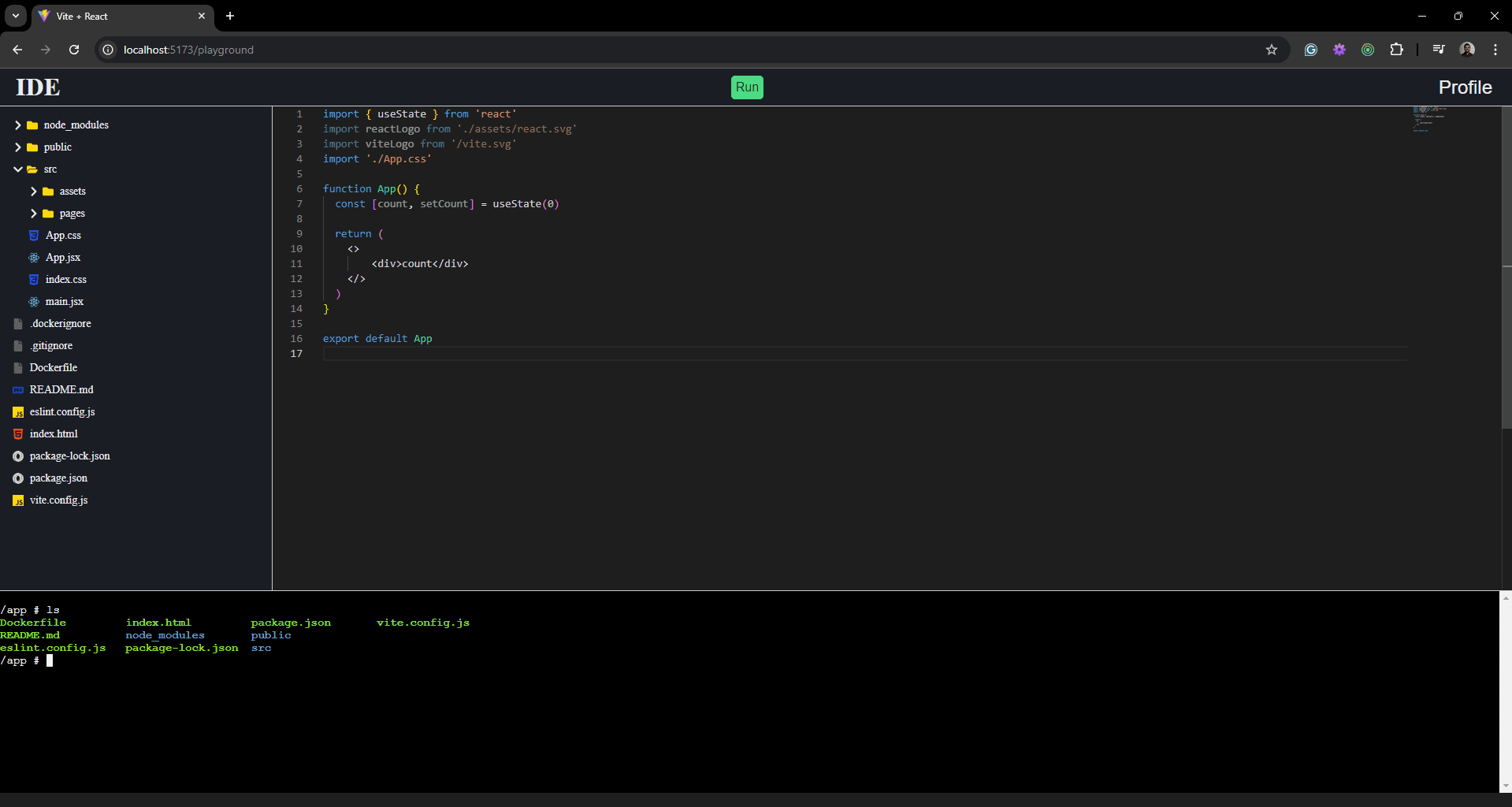Select the assets folder label
1512x807 pixels.
pos(72,192)
